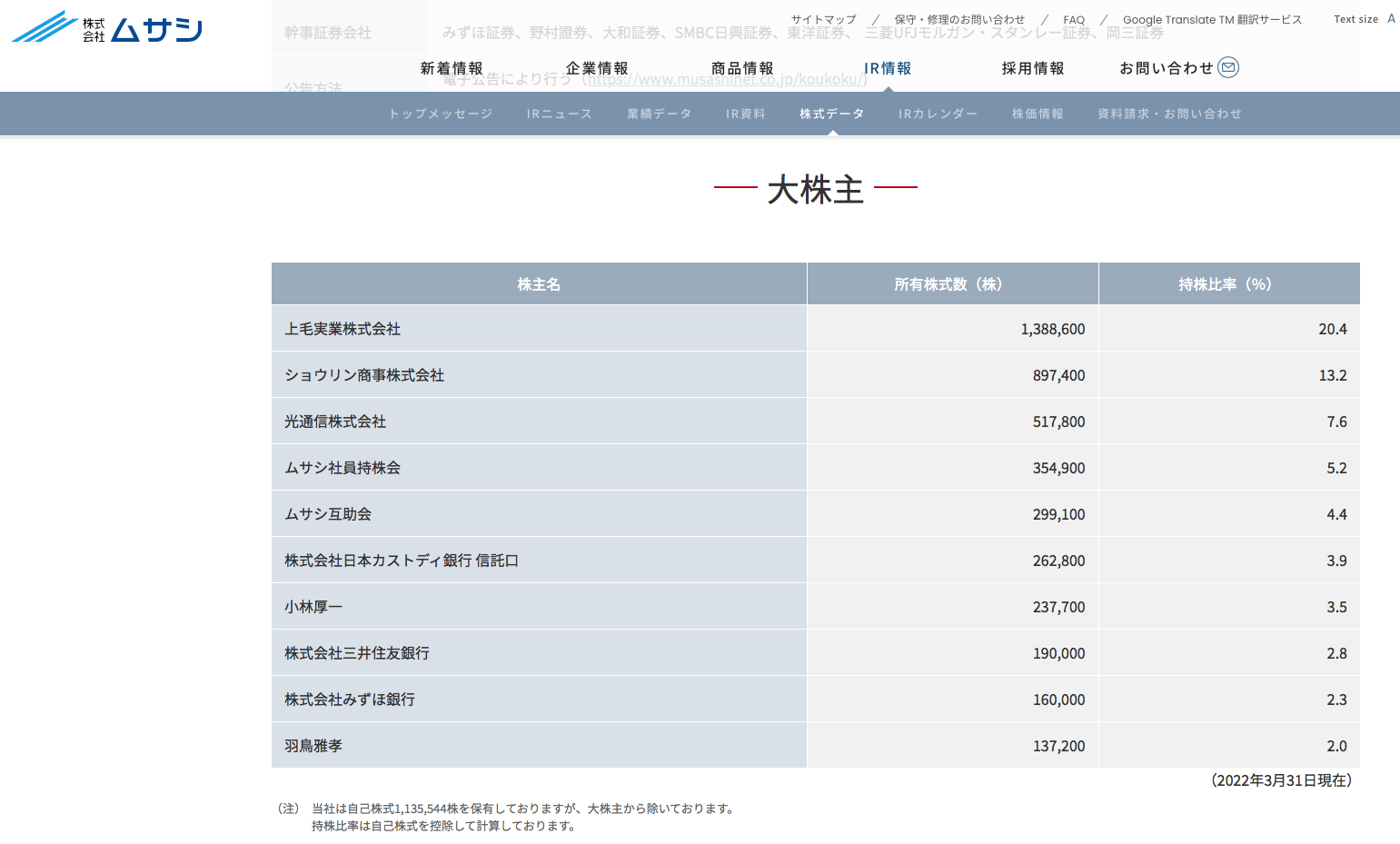The width and height of the screenshot is (1400, 844).
Task: Open the お問い合わせ main menu item
Action: tap(1167, 68)
